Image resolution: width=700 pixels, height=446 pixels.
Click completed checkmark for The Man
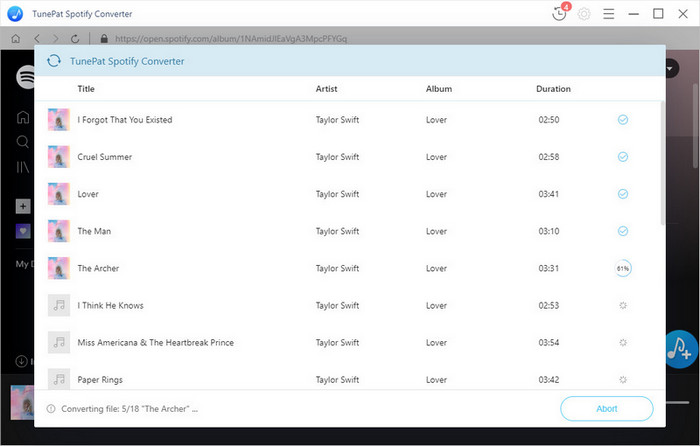[x=623, y=231]
